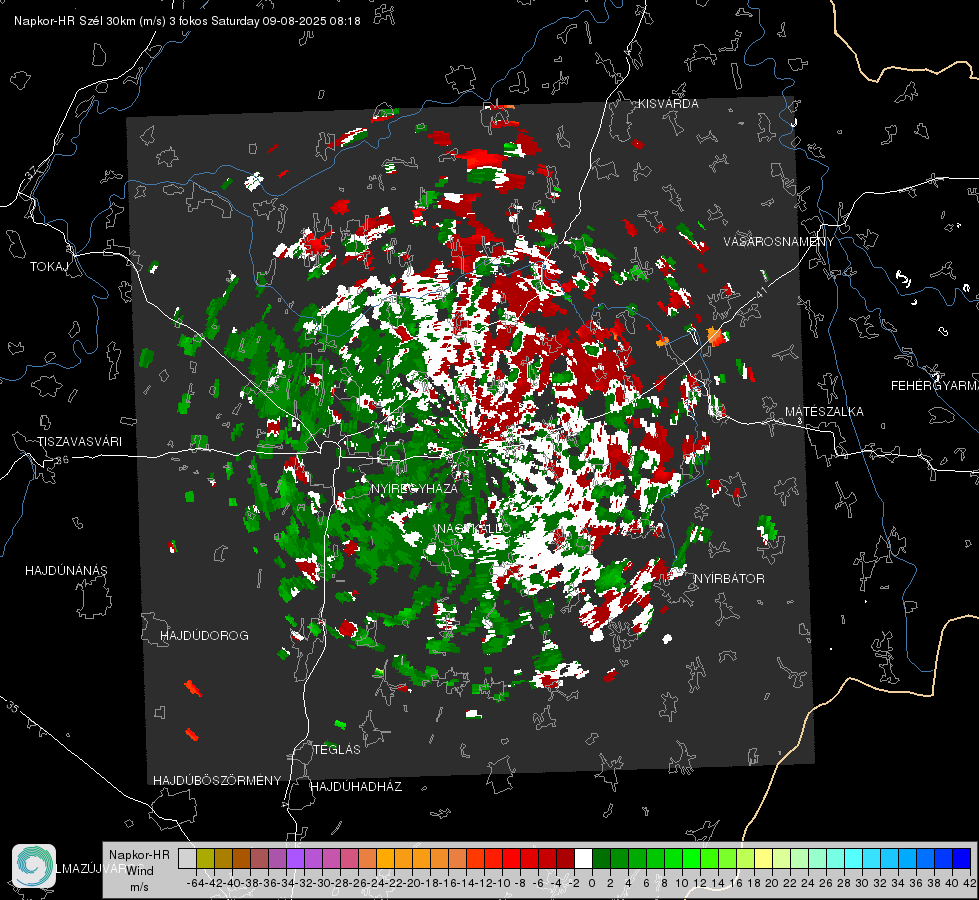Click the HAJDÚNÁNÁS town label

click(x=66, y=571)
